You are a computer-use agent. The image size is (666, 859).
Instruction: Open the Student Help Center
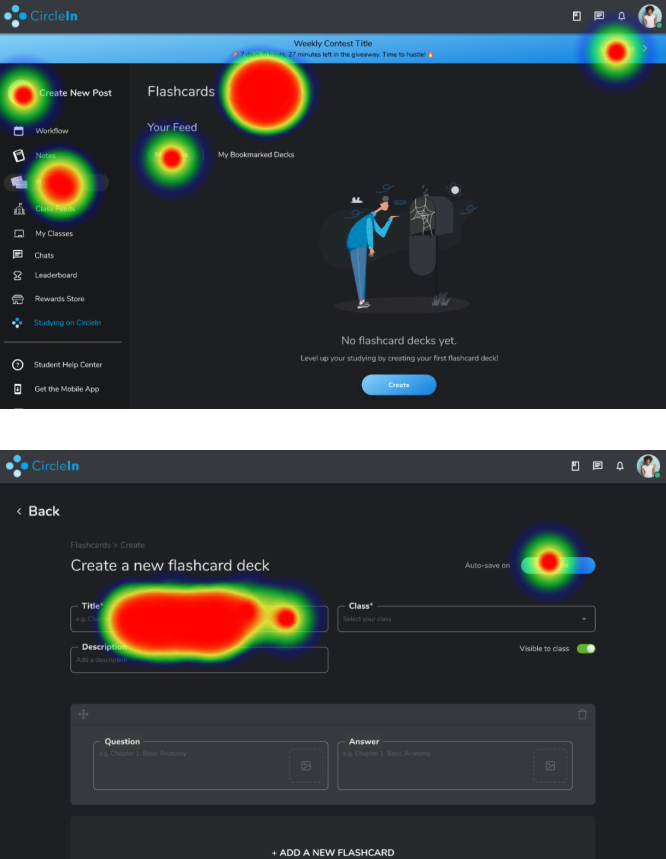[x=68, y=365]
